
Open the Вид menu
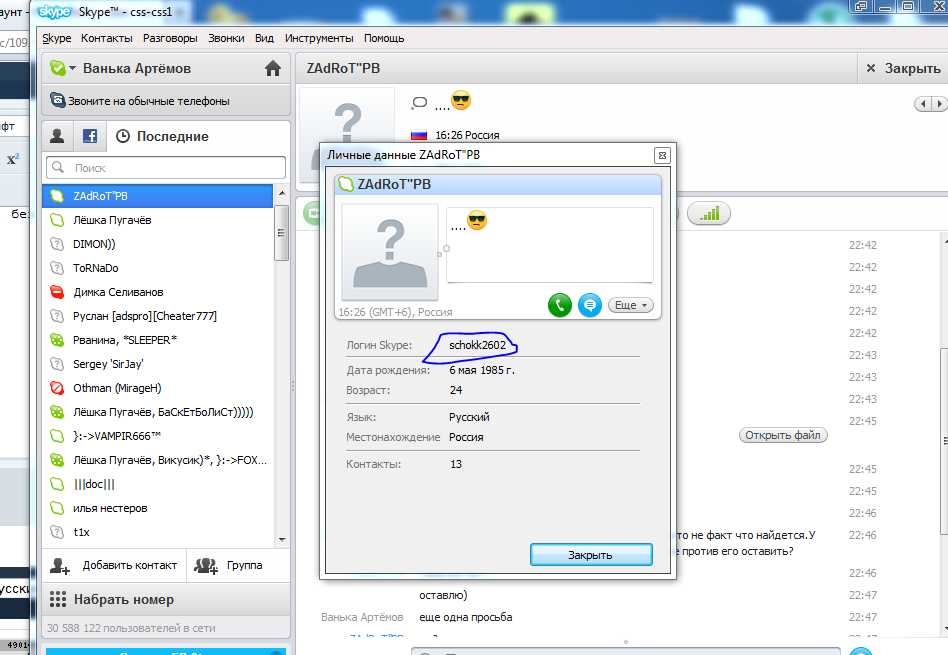tap(264, 38)
